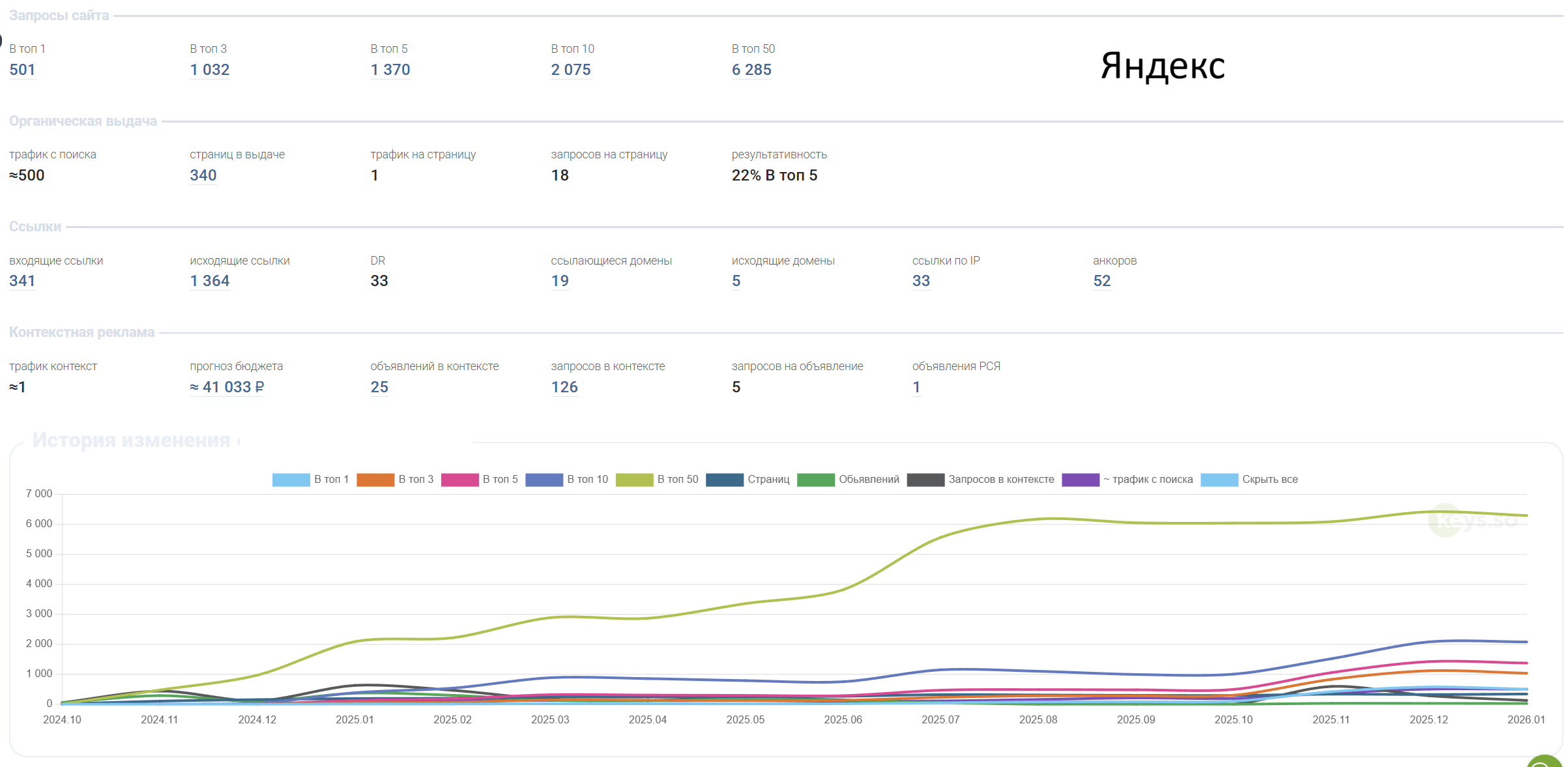Toggle '~ трафик с поиска' legend entry
The width and height of the screenshot is (1568, 767).
point(1127,480)
